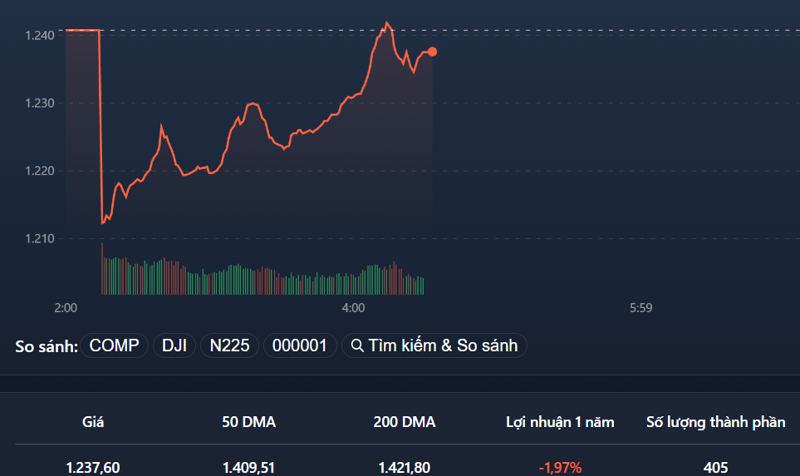Click the 1.237,60 price value

(93, 467)
